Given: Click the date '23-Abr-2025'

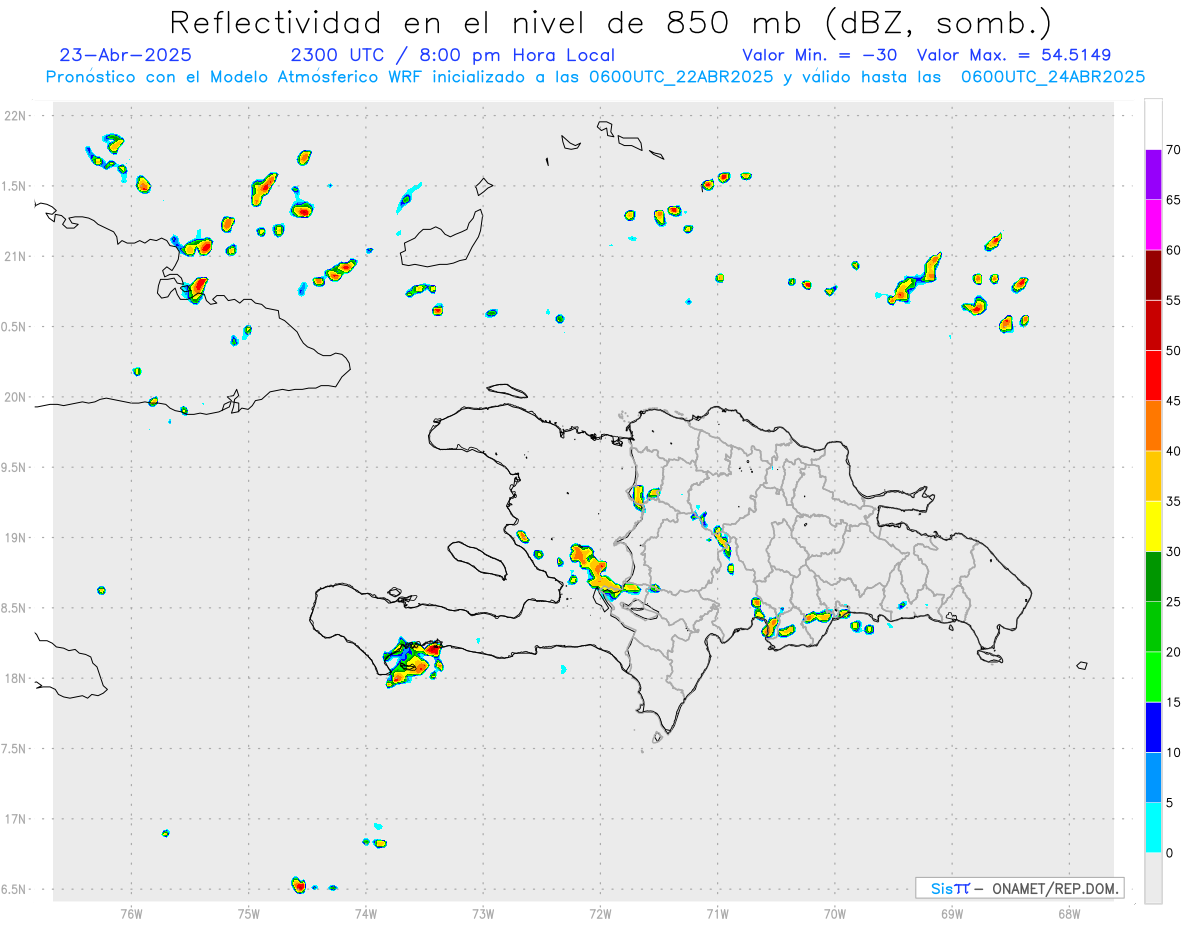Looking at the screenshot, I should [x=126, y=55].
